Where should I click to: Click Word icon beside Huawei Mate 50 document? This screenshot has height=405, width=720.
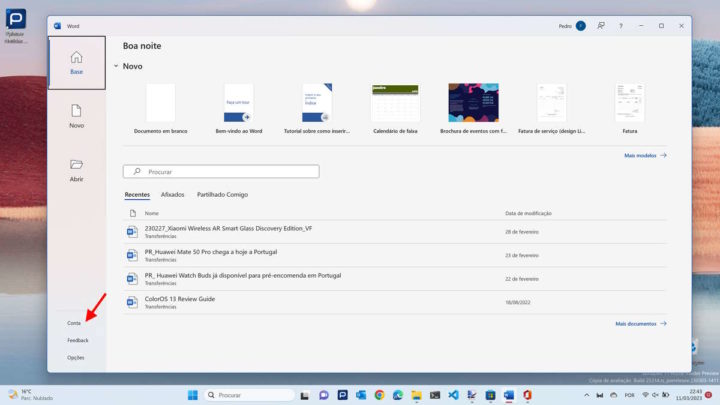132,255
